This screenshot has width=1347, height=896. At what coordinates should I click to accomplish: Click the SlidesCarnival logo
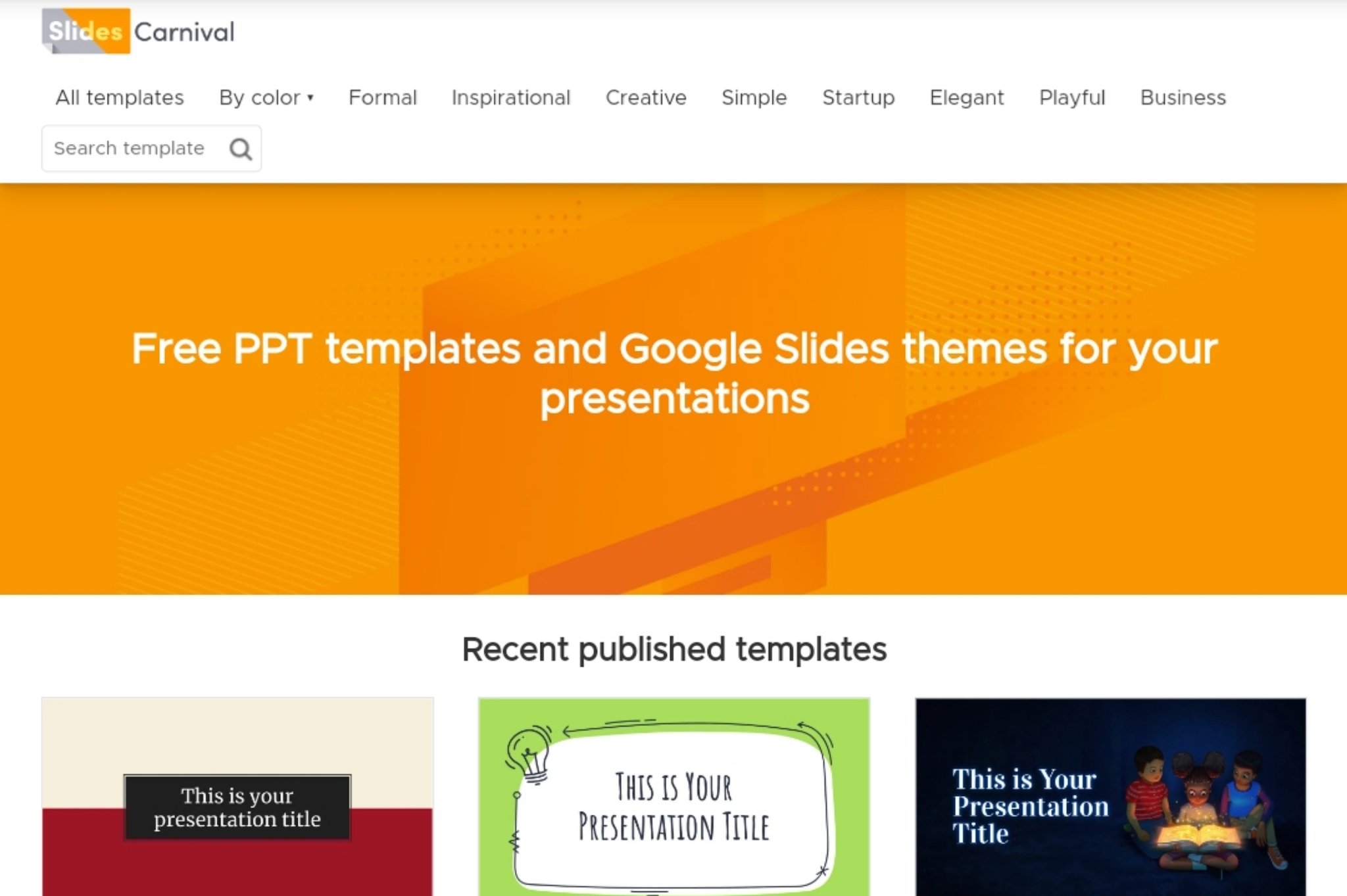(138, 31)
